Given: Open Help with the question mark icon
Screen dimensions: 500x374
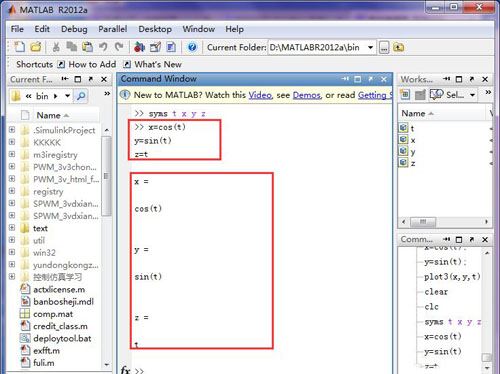Looking at the screenshot, I should 192,47.
